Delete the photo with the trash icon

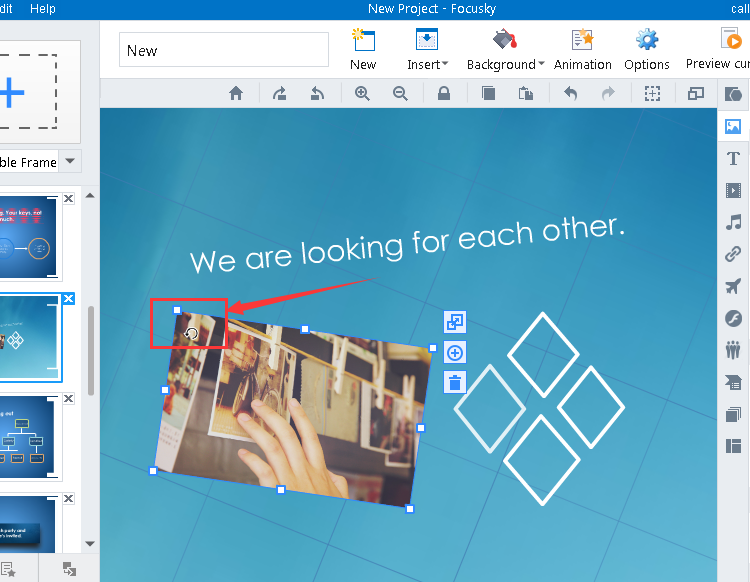[455, 383]
